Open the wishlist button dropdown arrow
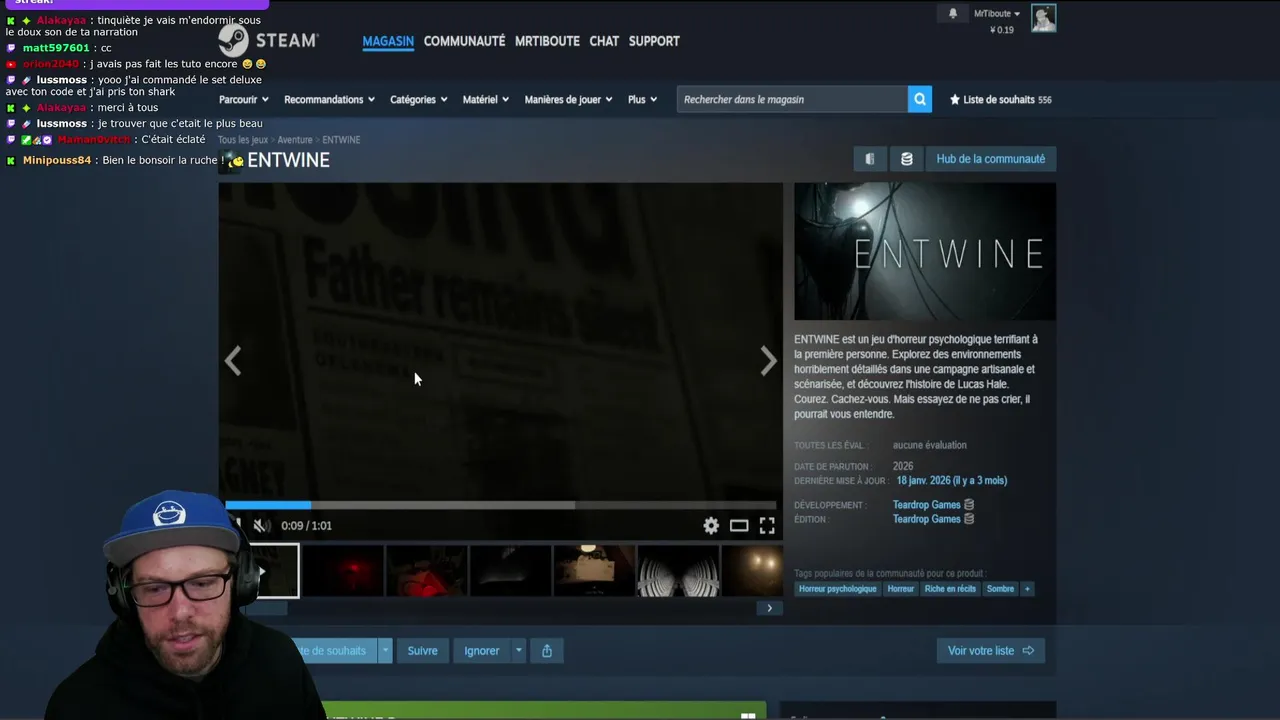Image resolution: width=1280 pixels, height=720 pixels. 385,651
